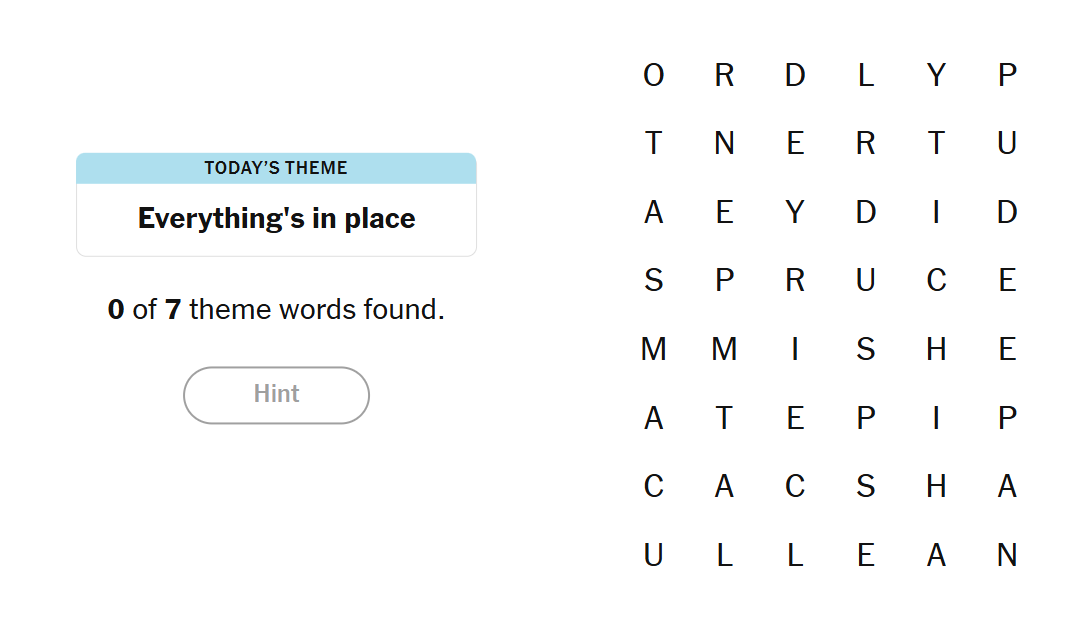Click the L between D and Y
Viewport: 1079px width, 633px height.
865,76
